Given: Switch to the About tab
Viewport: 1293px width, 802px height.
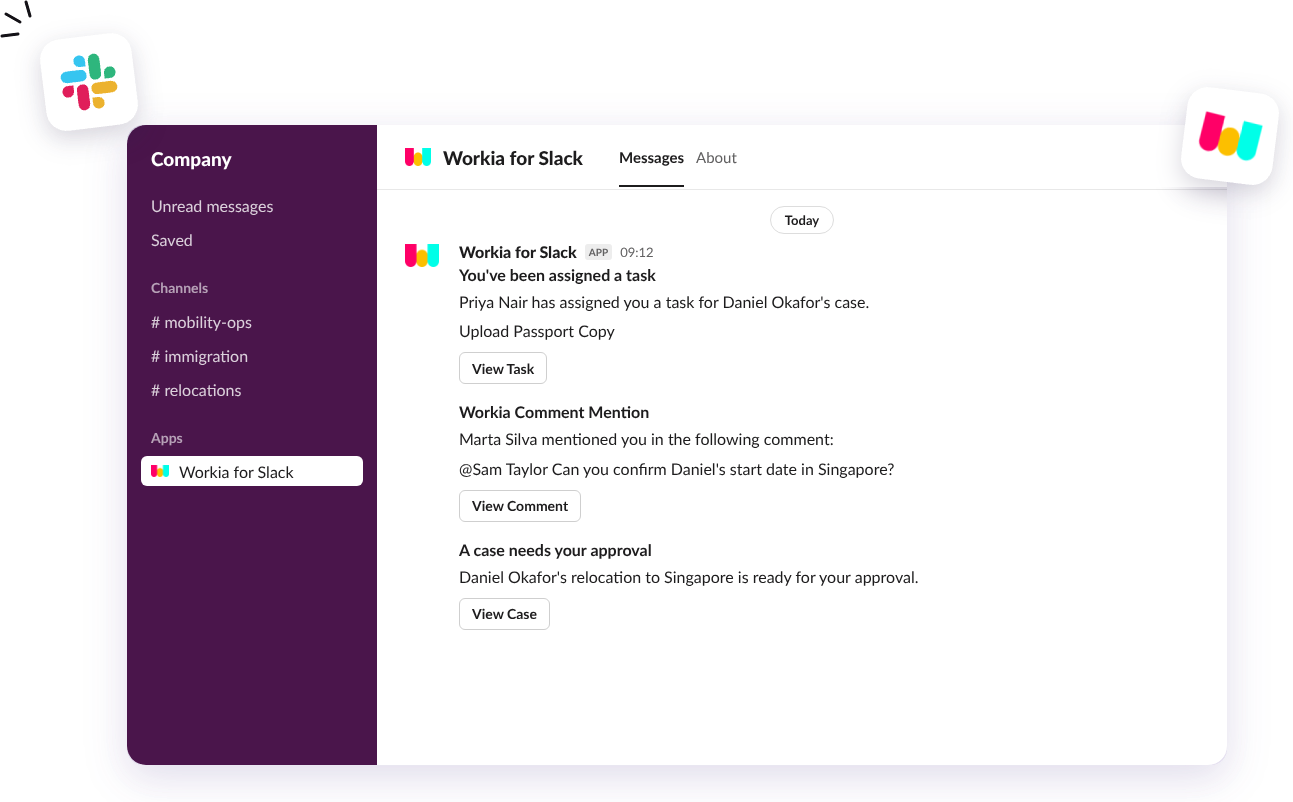Looking at the screenshot, I should [716, 158].
